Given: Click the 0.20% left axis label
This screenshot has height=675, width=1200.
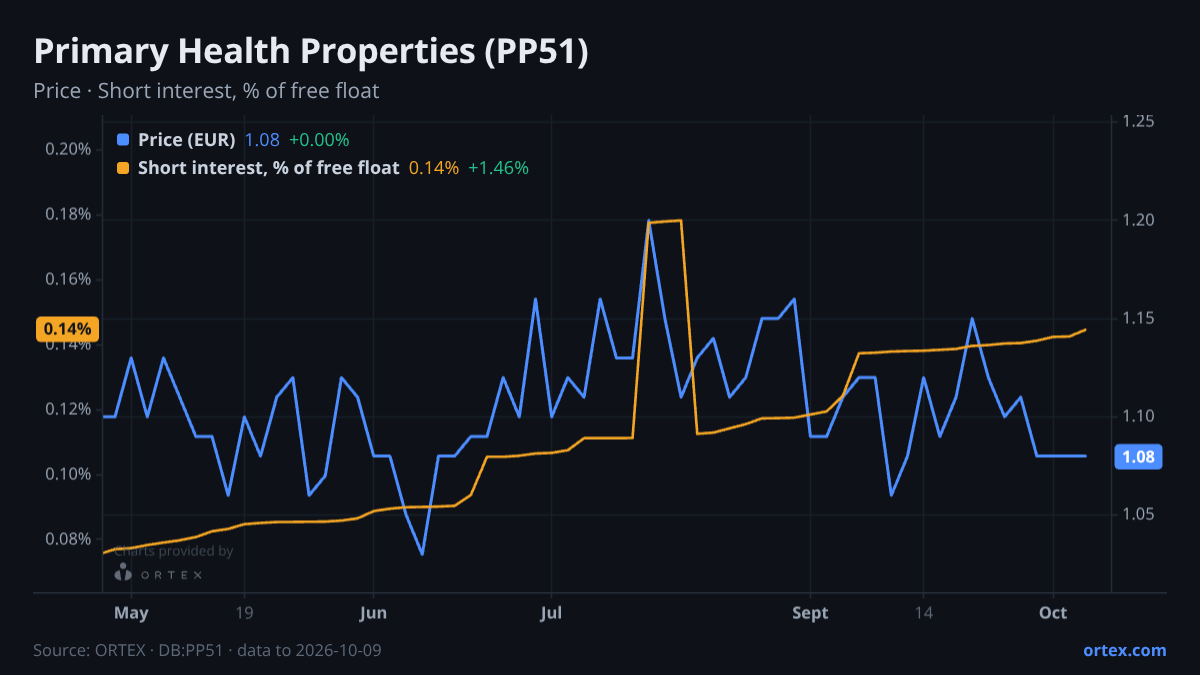Looking at the screenshot, I should (69, 149).
